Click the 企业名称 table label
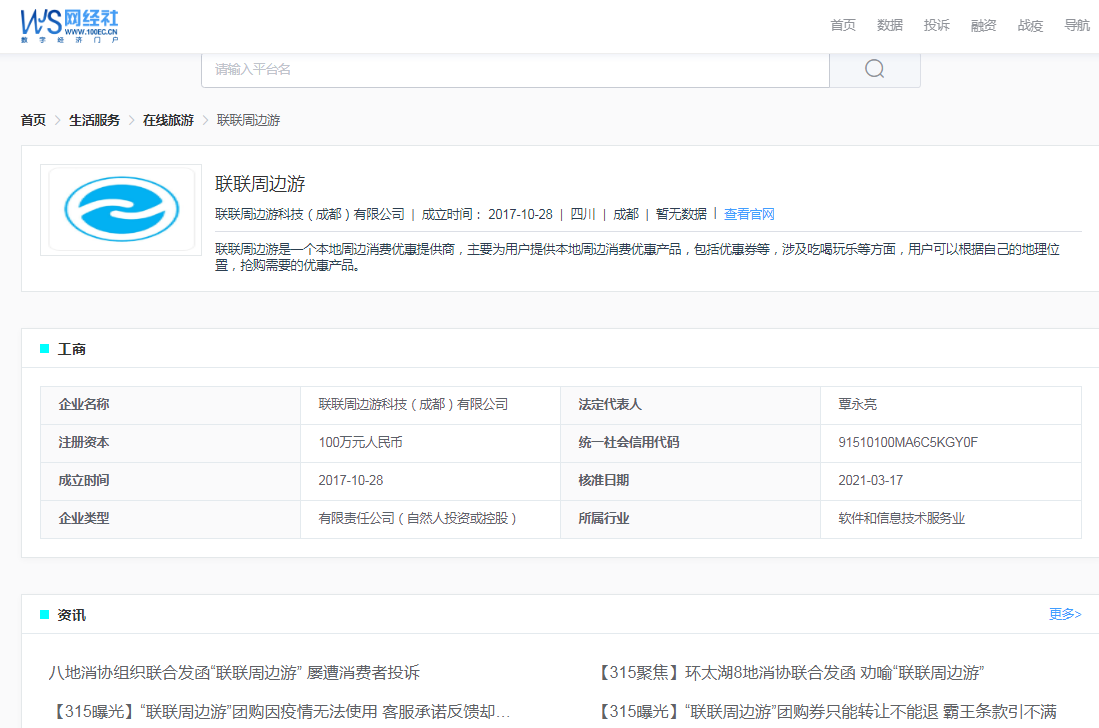The image size is (1099, 728). point(84,404)
